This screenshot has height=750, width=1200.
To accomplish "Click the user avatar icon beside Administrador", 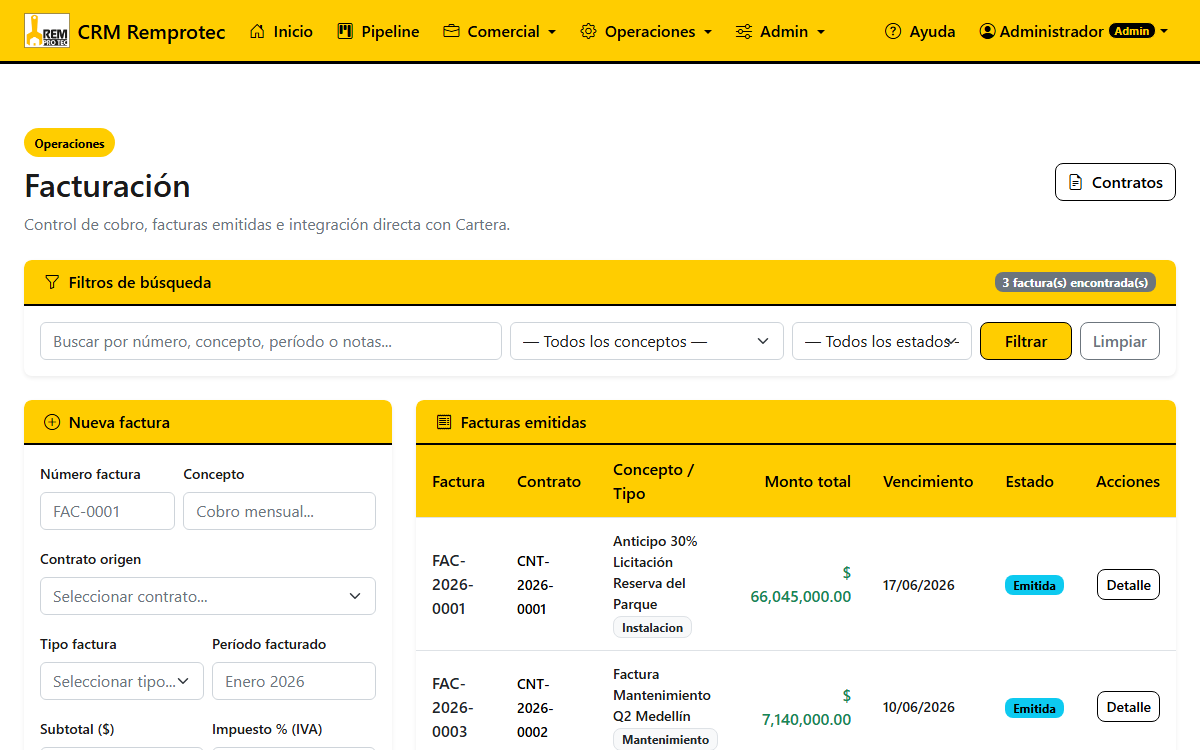I will tap(988, 32).
